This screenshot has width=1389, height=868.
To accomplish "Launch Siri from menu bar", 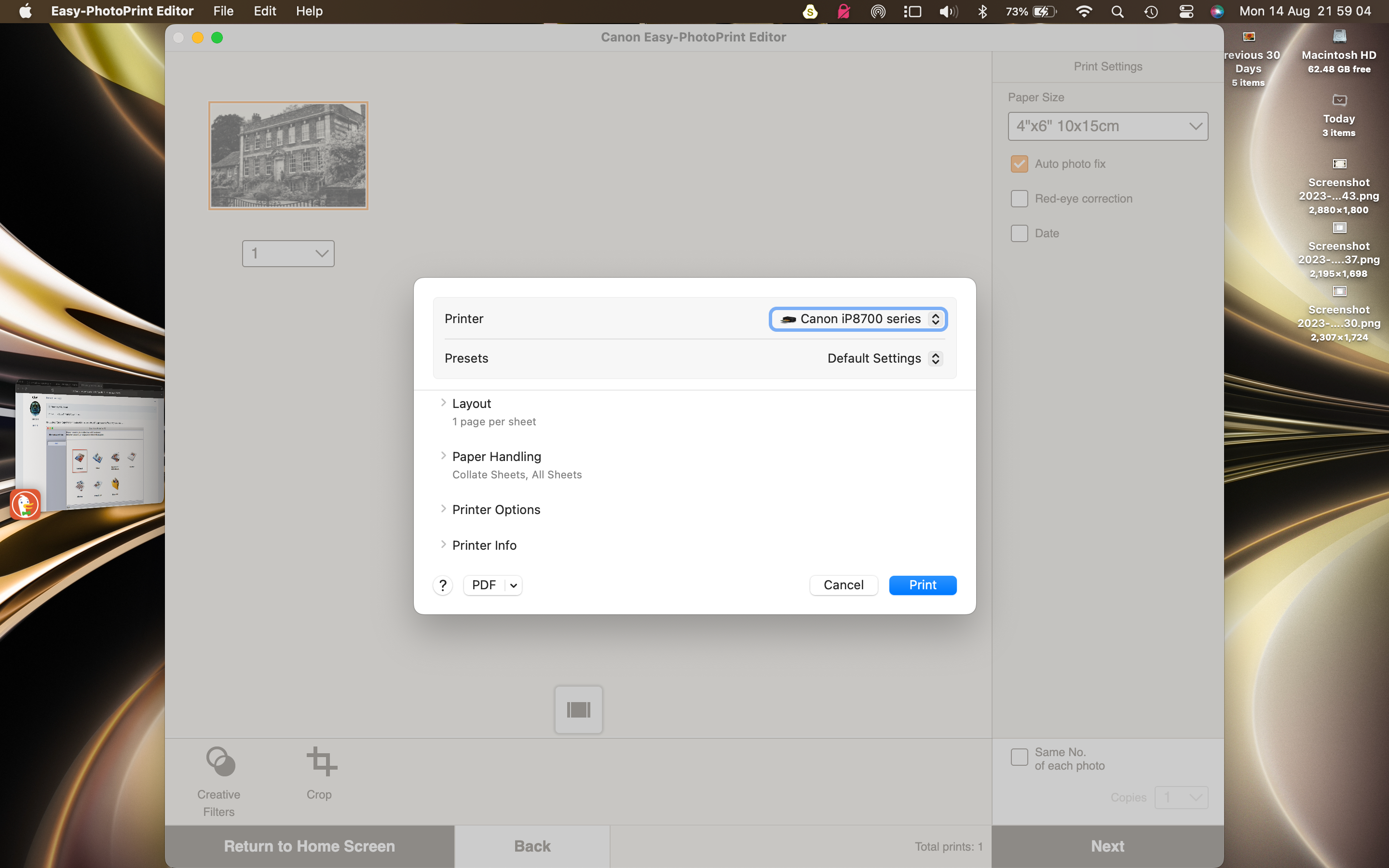I will (x=1217, y=12).
